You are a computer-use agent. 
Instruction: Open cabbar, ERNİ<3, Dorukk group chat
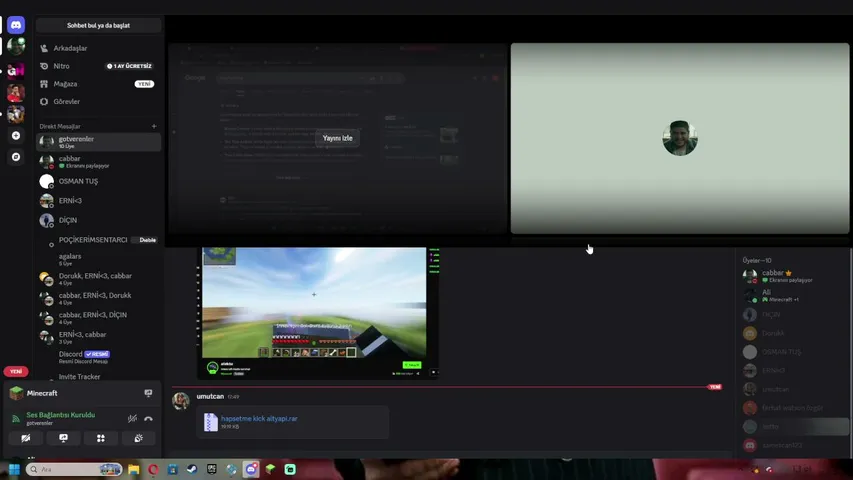pos(98,298)
